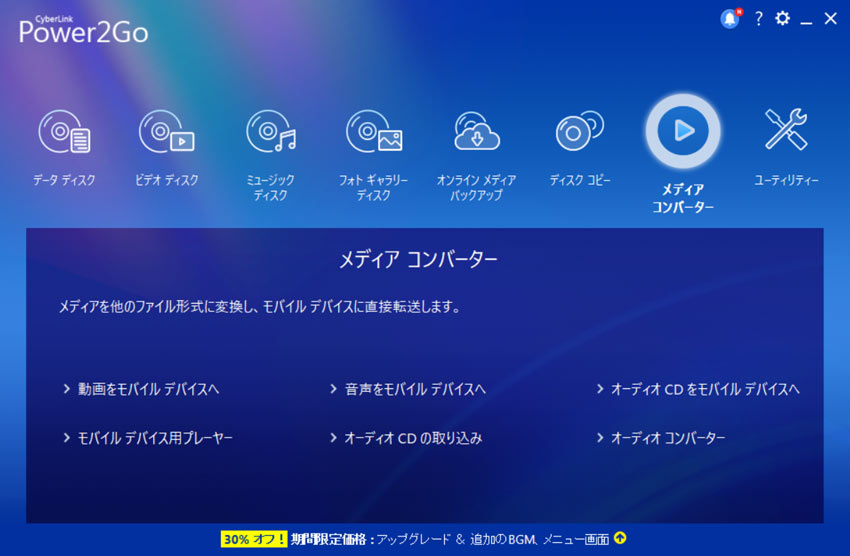Open the ディスク コピー icon
Image resolution: width=850 pixels, height=556 pixels.
tap(579, 131)
